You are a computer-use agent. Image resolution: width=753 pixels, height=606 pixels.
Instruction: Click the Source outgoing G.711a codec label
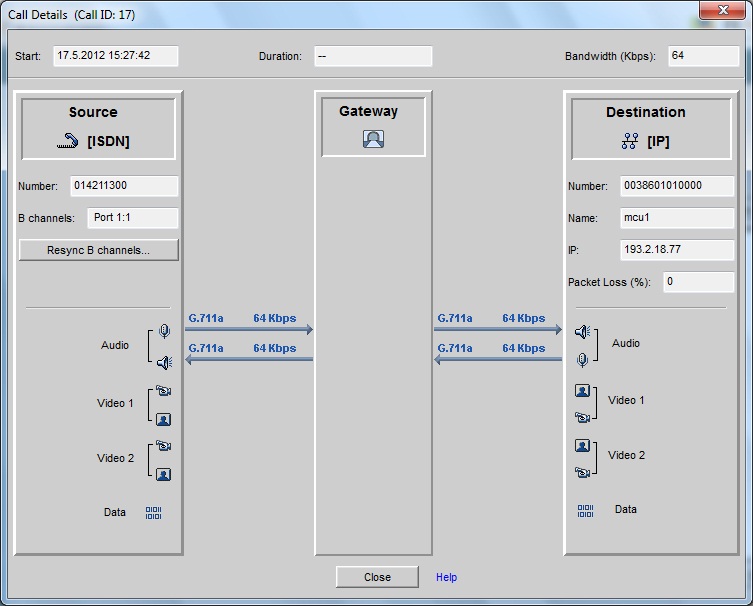(x=206, y=318)
